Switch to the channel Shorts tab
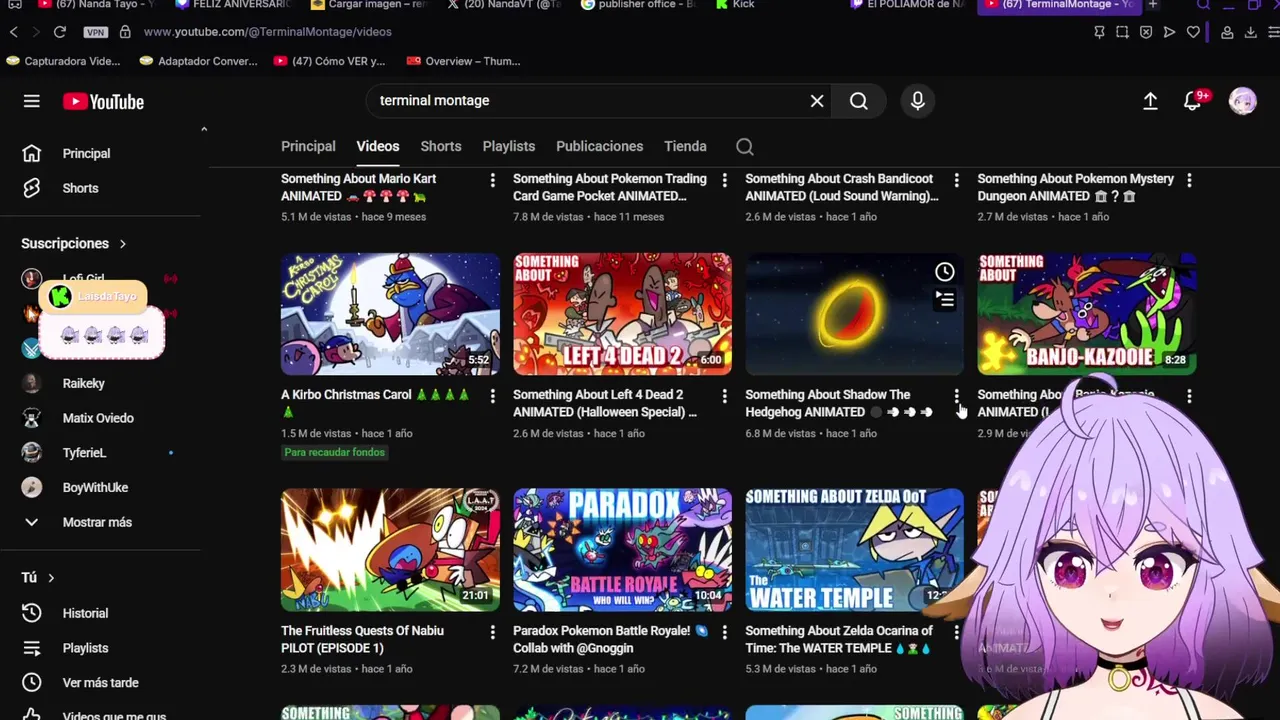Viewport: 1280px width, 720px height. pyautogui.click(x=441, y=146)
